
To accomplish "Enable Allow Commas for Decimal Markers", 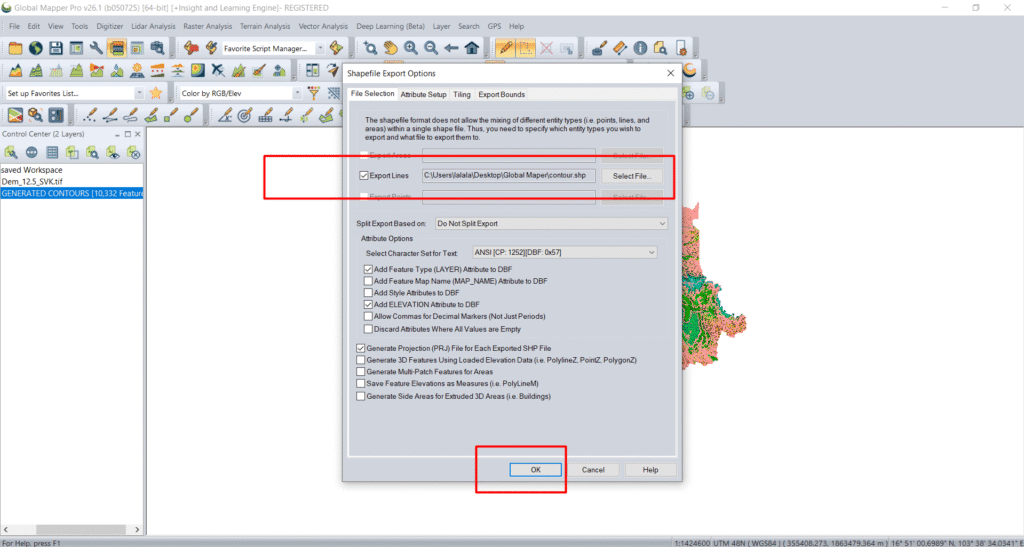I will tap(368, 316).
